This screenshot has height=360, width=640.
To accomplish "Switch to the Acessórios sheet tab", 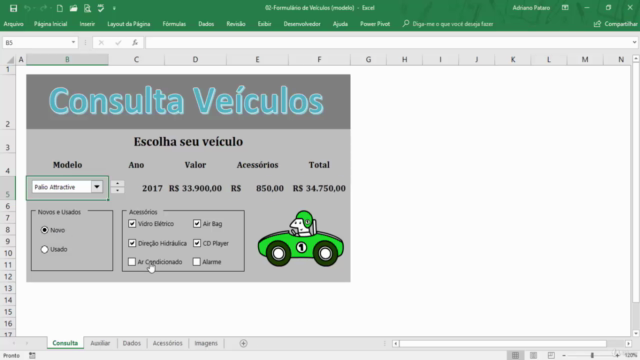I will pyautogui.click(x=167, y=343).
